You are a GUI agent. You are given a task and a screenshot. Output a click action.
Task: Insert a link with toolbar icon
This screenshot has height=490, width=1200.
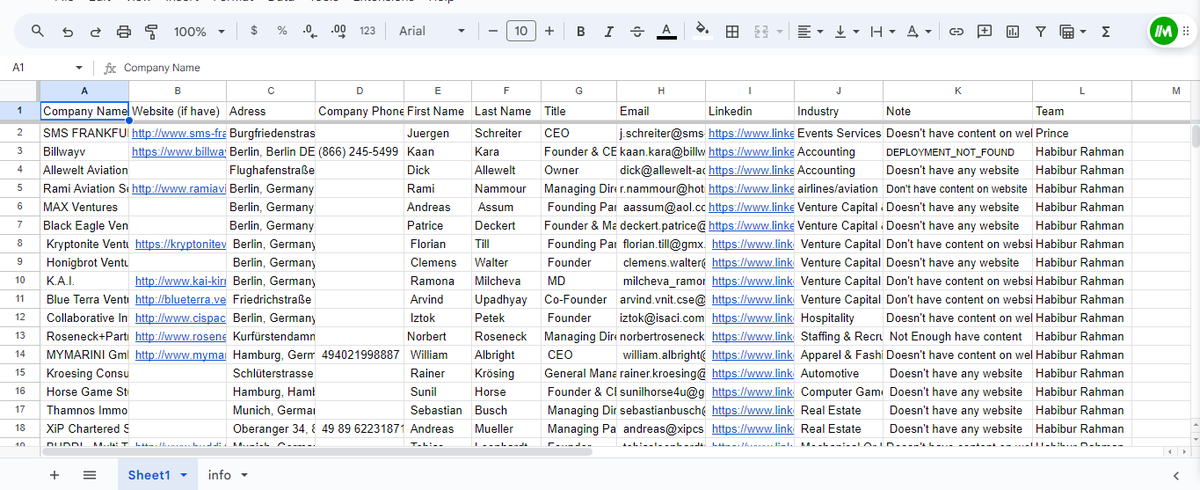(956, 31)
